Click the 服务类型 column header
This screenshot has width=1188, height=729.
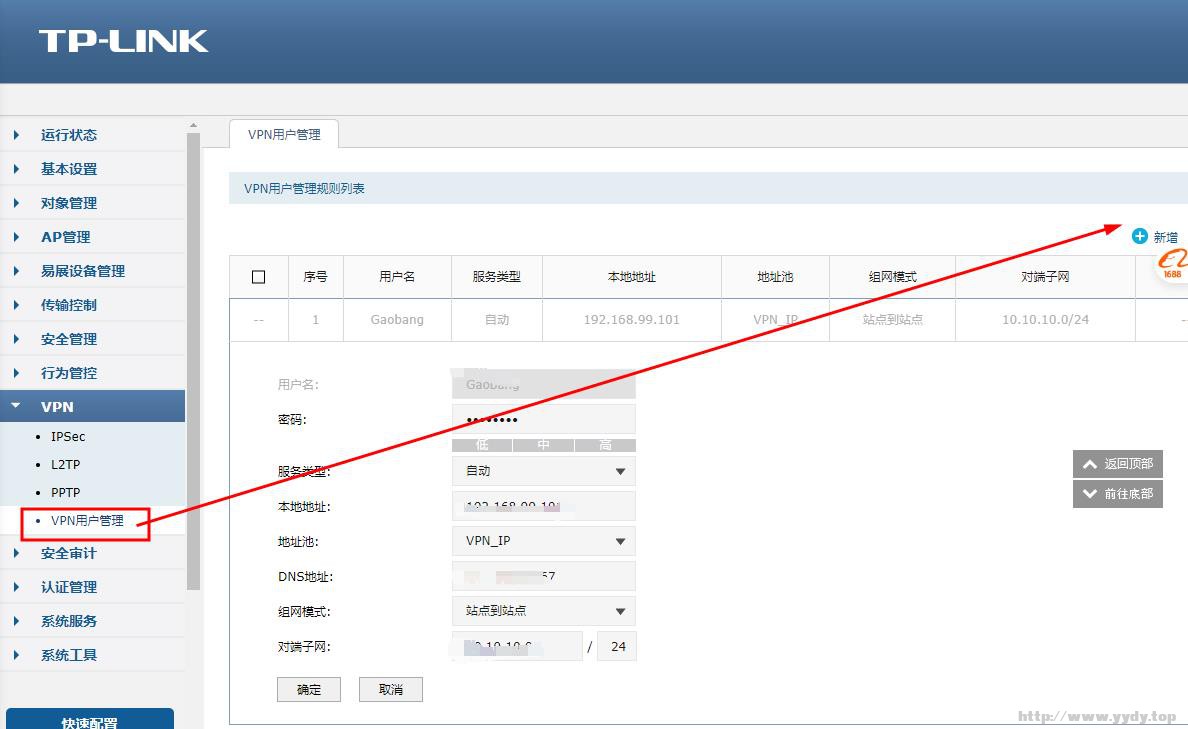click(x=496, y=277)
